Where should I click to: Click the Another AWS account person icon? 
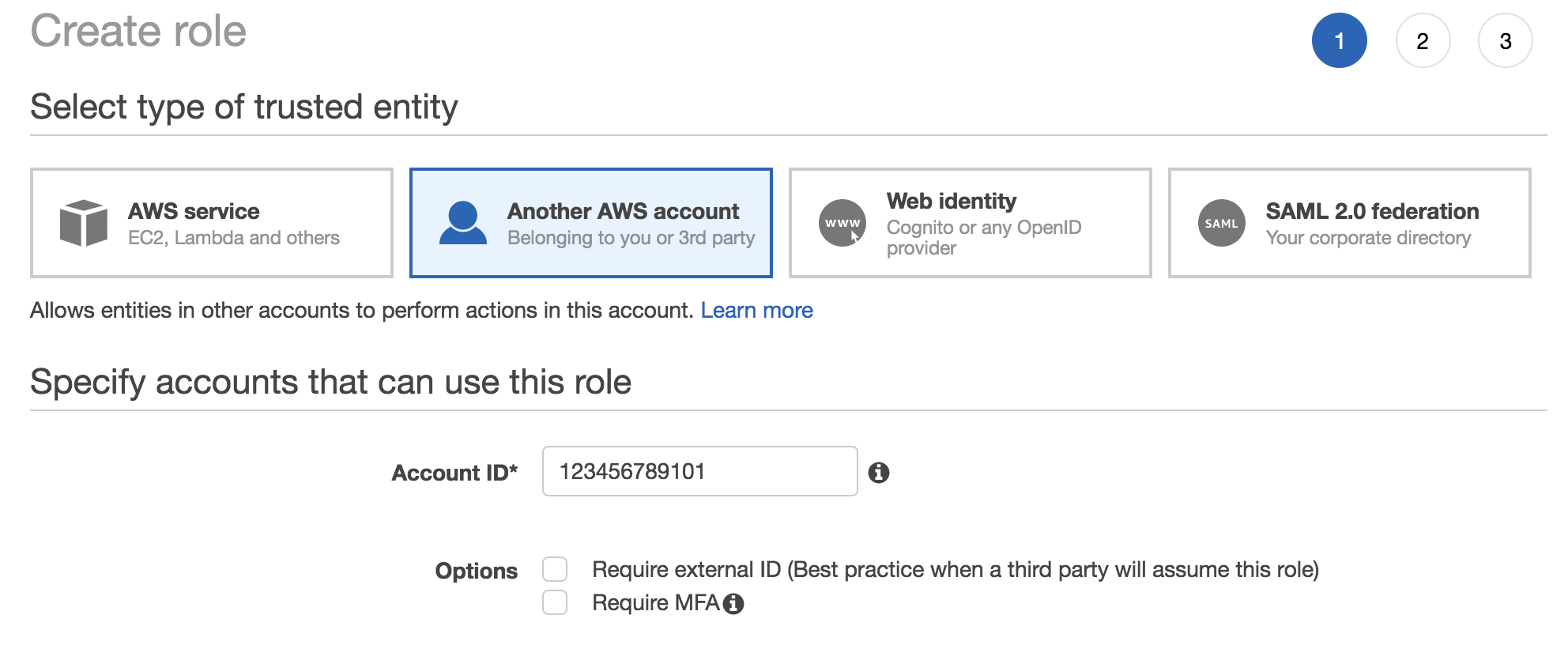point(462,223)
